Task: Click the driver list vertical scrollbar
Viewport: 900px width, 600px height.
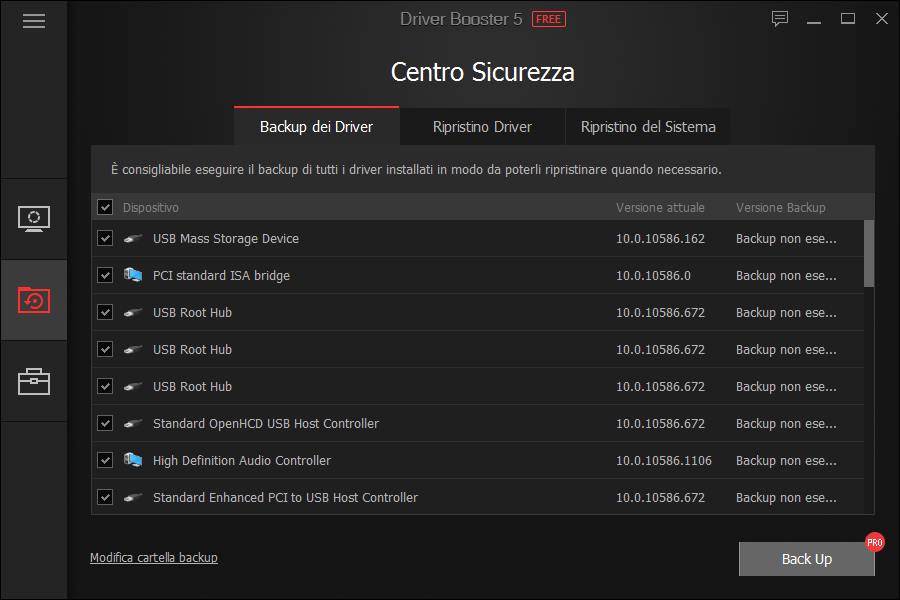Action: 868,253
